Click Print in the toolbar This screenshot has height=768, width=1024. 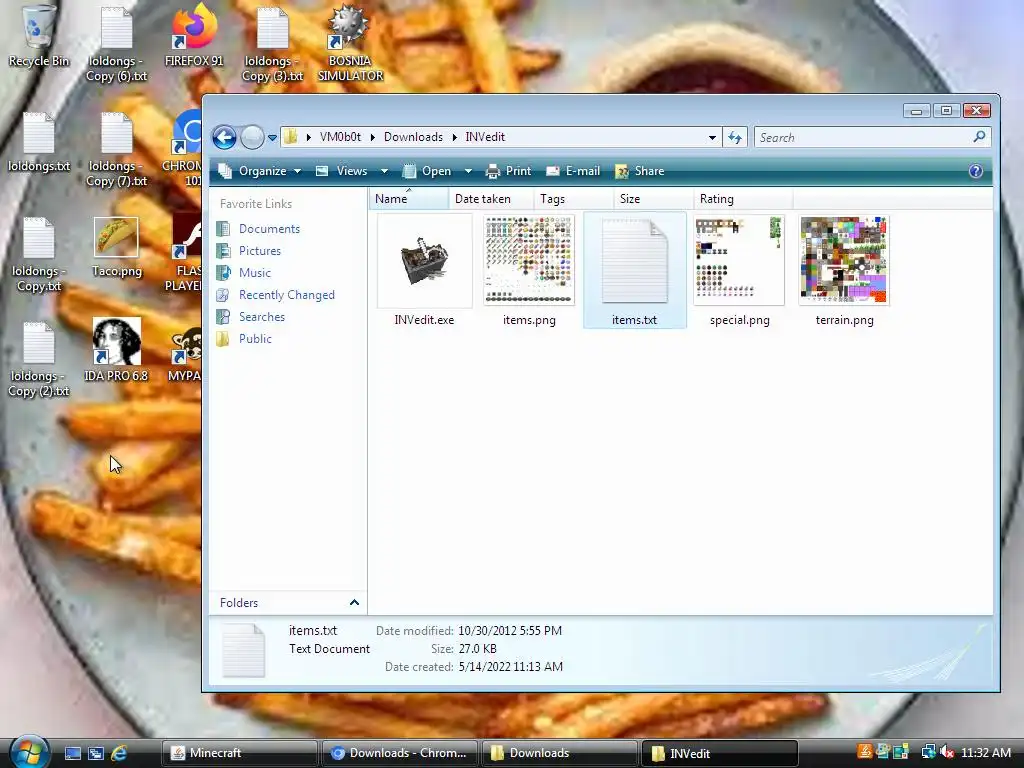(x=508, y=171)
